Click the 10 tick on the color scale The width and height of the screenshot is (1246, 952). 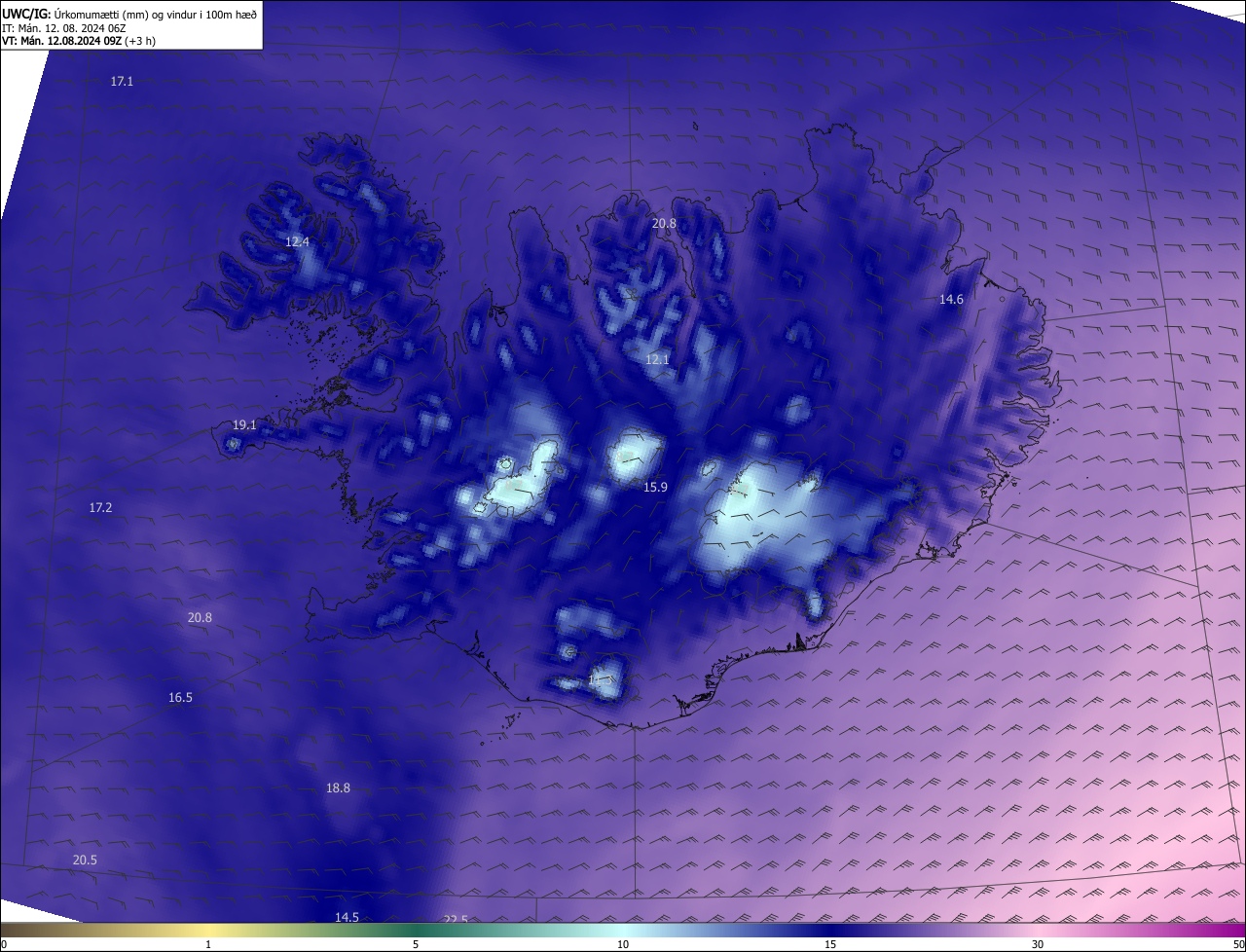tap(623, 944)
